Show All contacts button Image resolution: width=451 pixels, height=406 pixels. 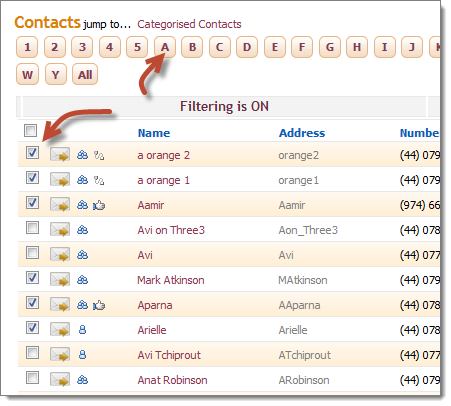85,74
